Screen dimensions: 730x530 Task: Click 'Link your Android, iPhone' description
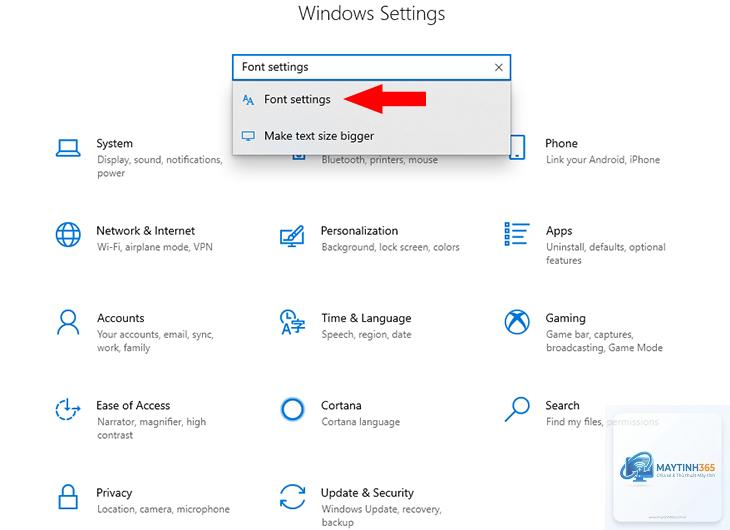pos(603,160)
